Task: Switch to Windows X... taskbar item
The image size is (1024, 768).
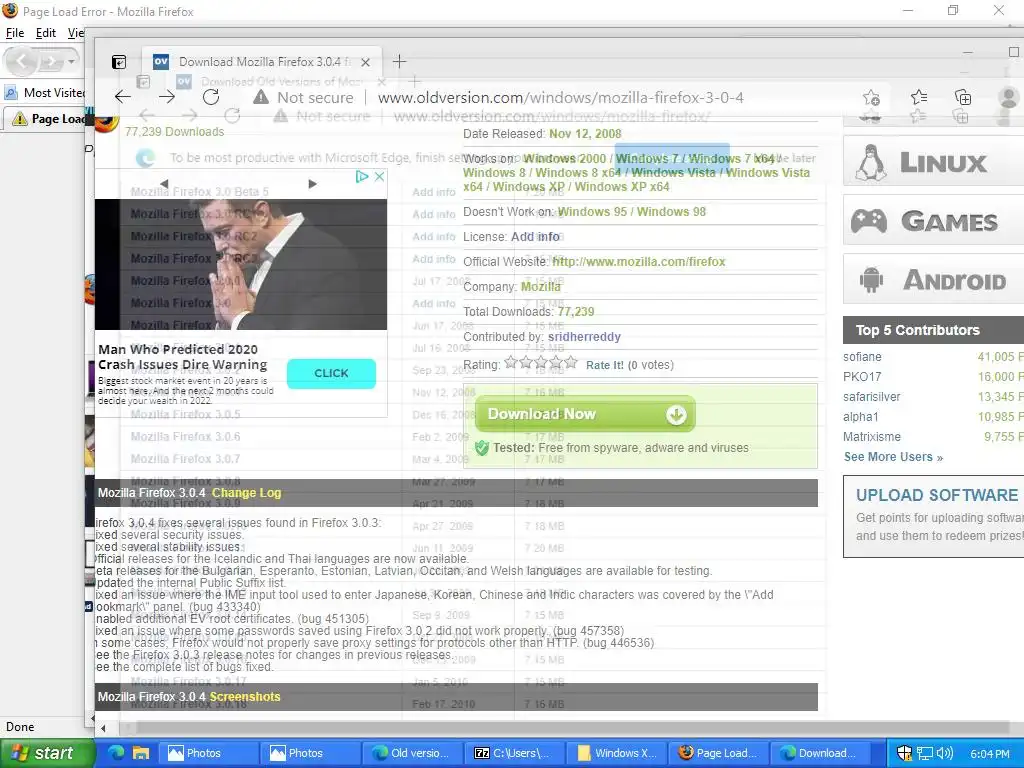Action: pyautogui.click(x=616, y=753)
